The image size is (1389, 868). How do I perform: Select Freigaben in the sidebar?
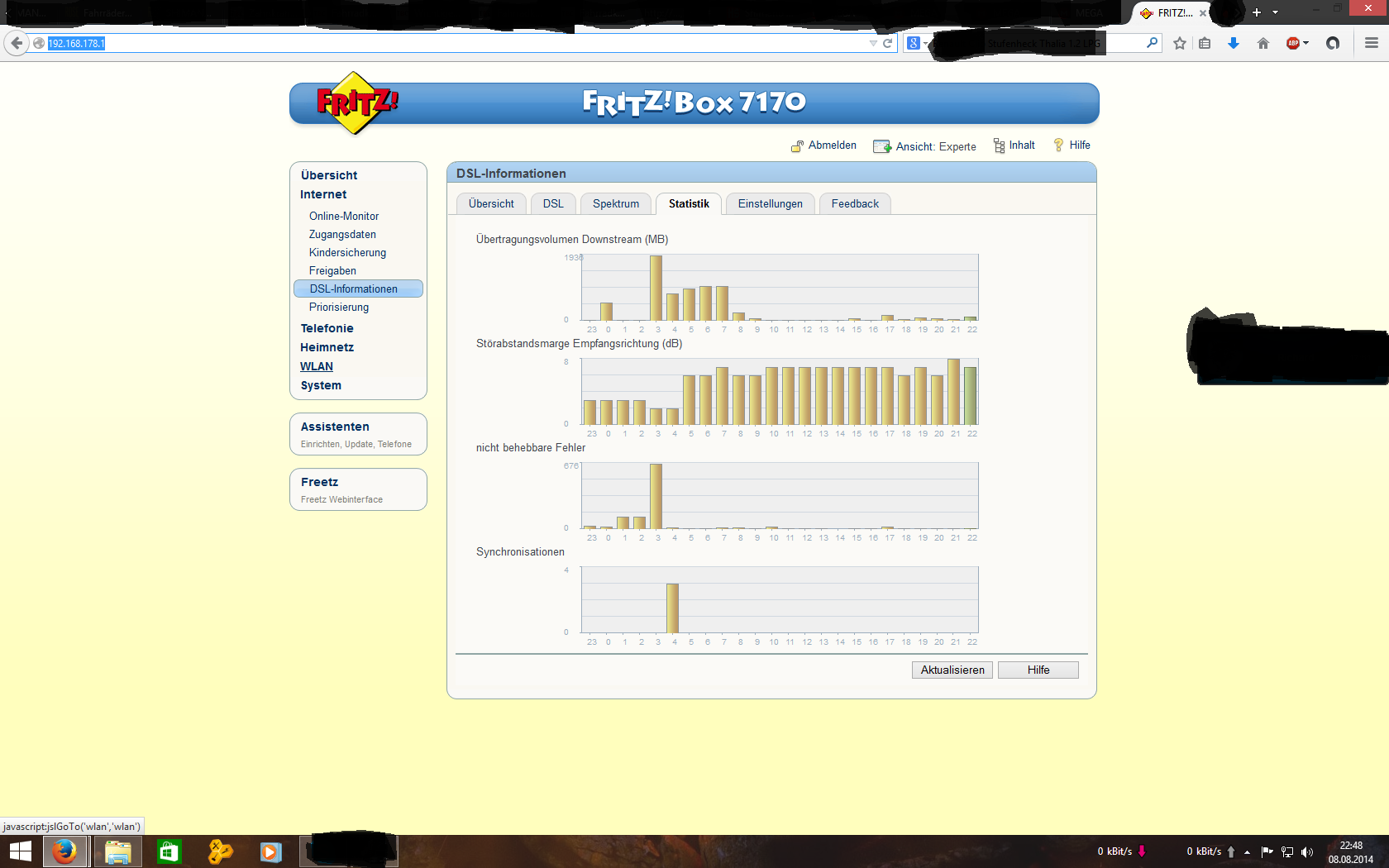click(x=332, y=270)
